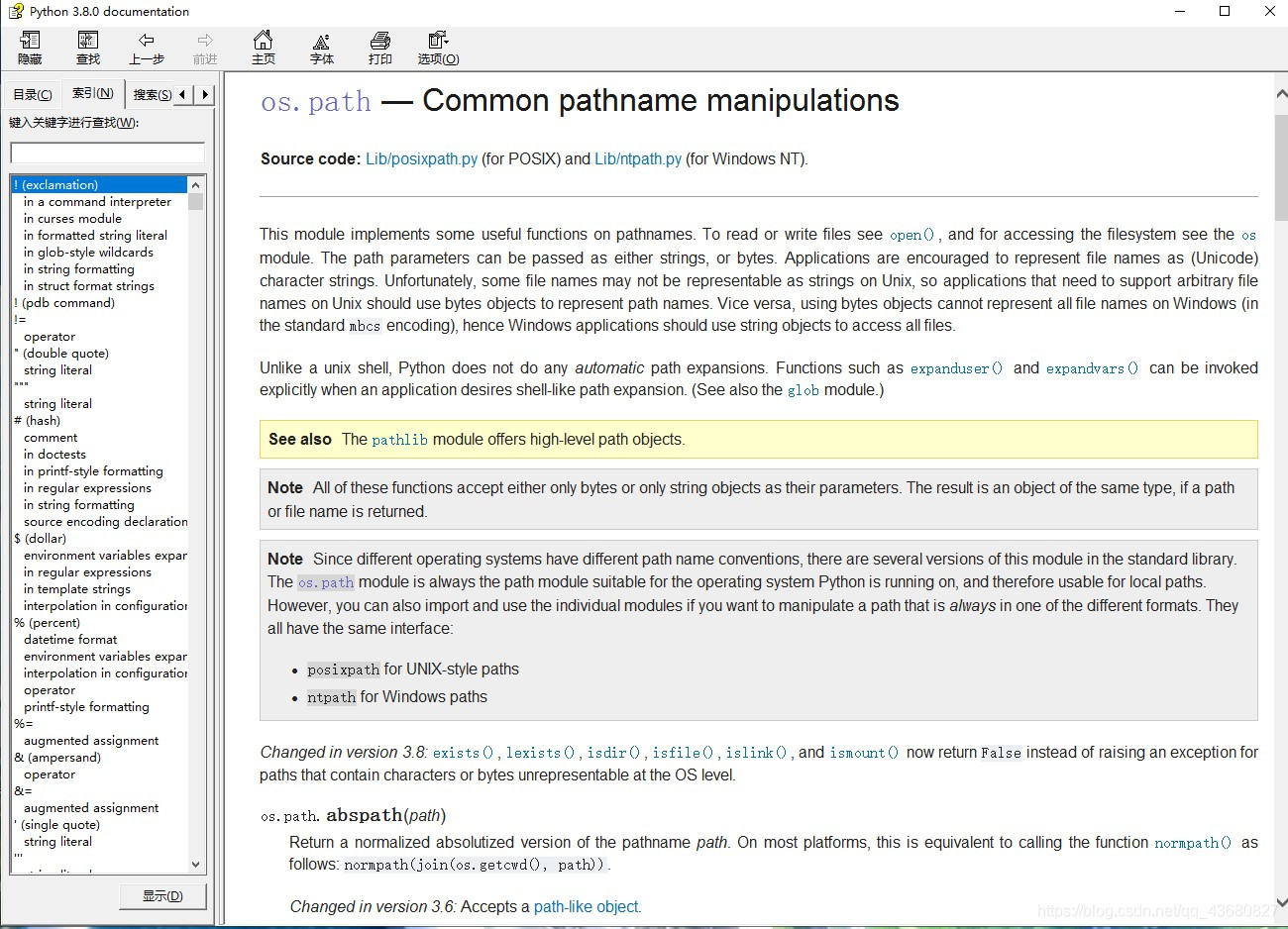Click the Hide (隐藏) toolbar icon
Image resolution: width=1288 pixels, height=929 pixels.
31,48
